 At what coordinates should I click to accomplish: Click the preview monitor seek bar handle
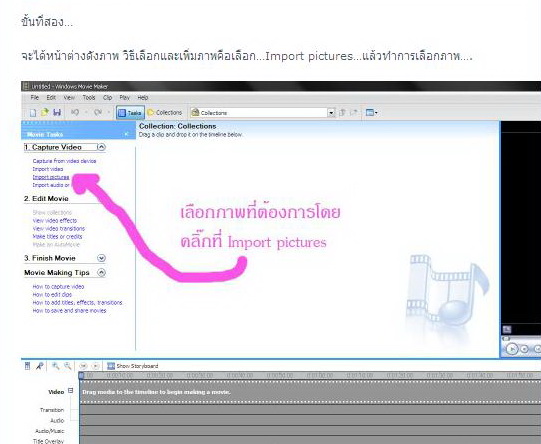(505, 339)
